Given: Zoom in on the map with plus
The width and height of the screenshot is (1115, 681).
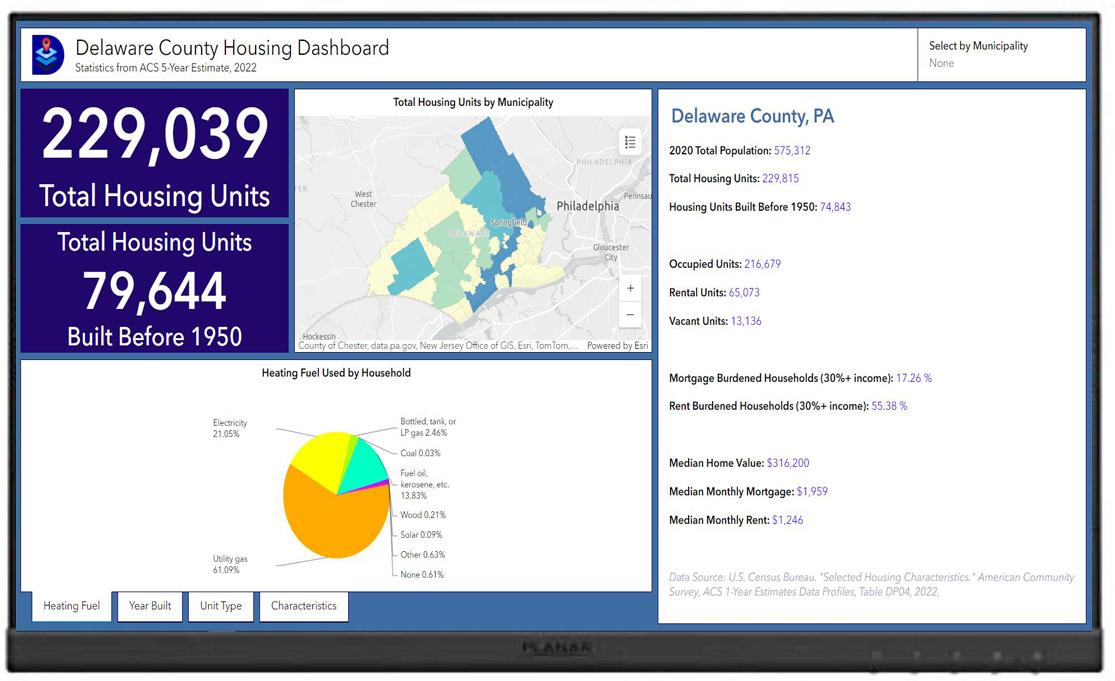Looking at the screenshot, I should pyautogui.click(x=630, y=288).
